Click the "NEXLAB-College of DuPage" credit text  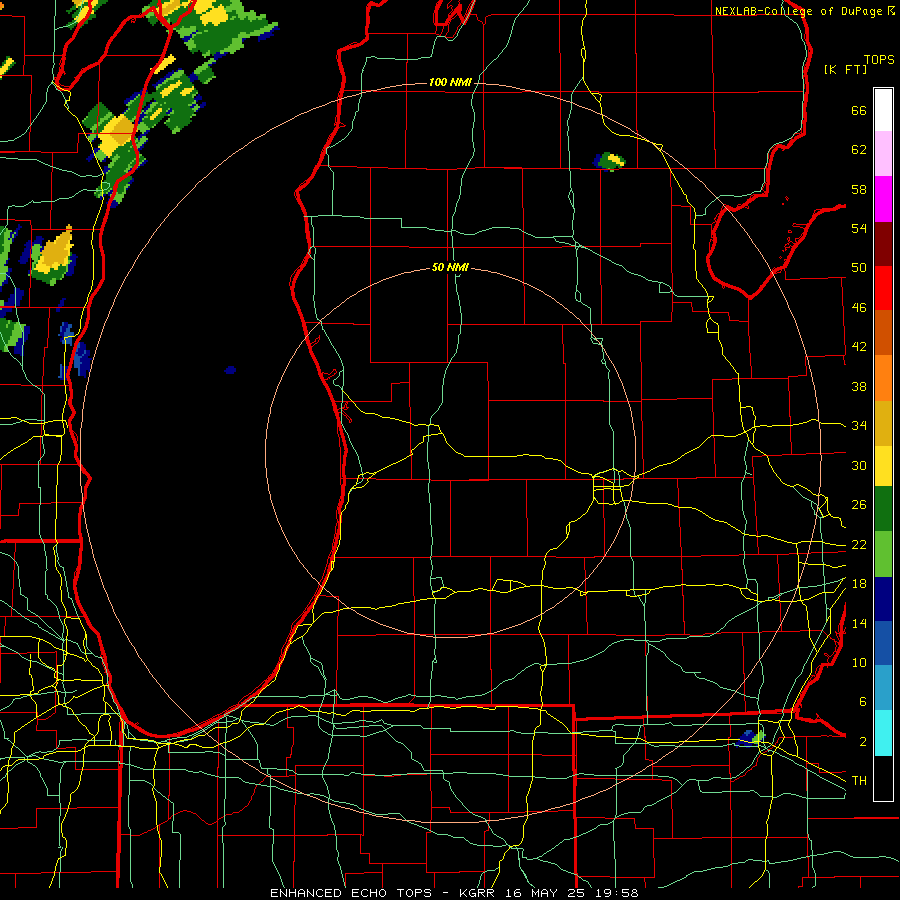tap(799, 11)
